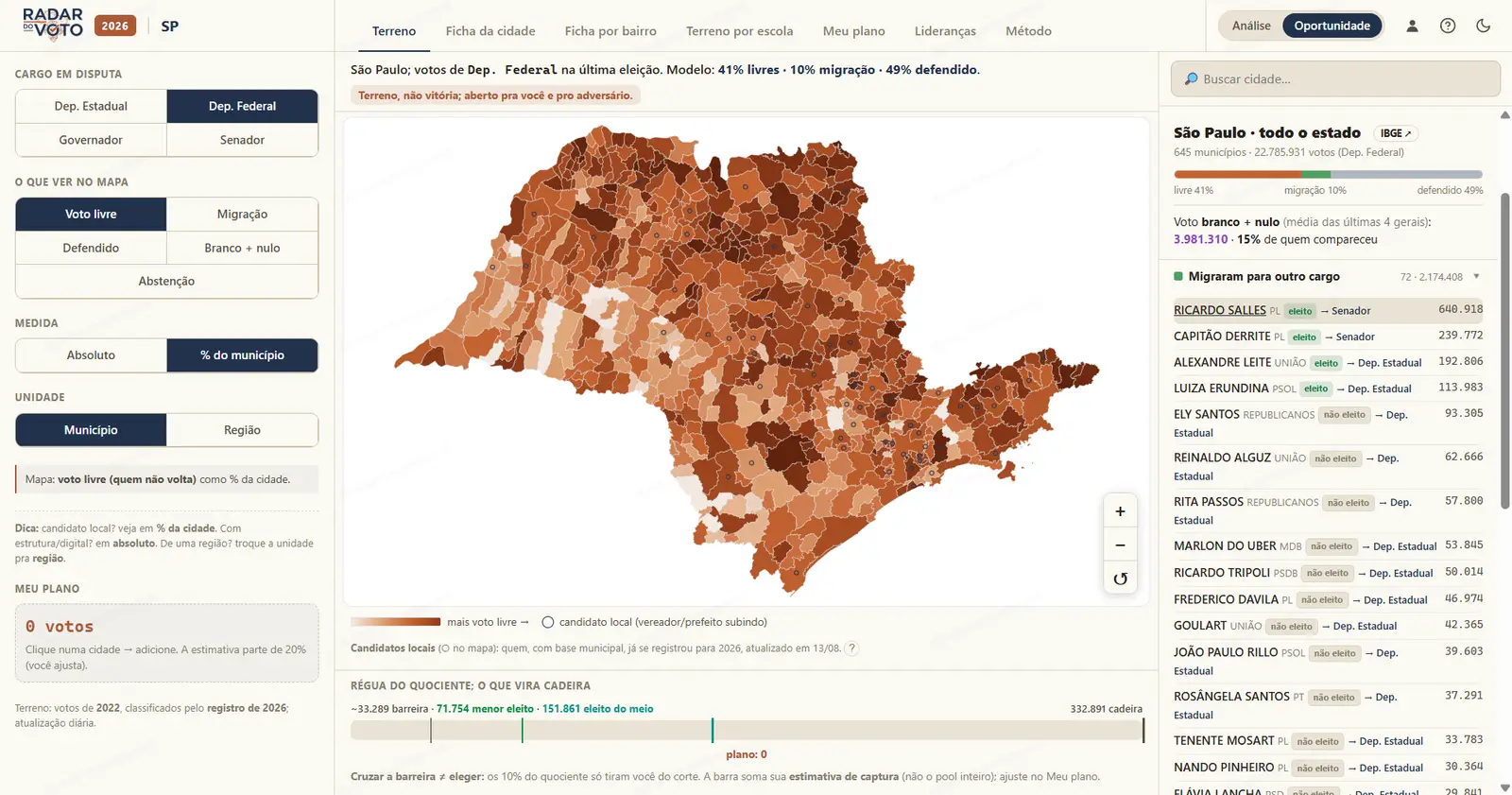Select Dep. Federal as the office
Screen dimensions: 1512x795
pyautogui.click(x=242, y=106)
